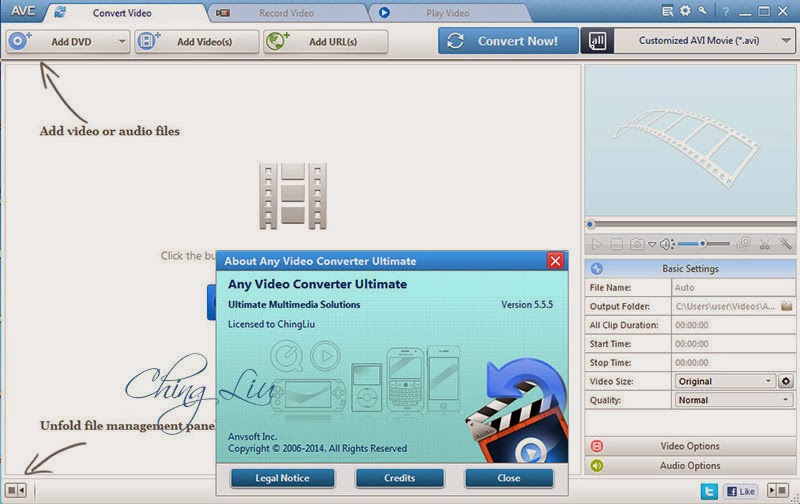This screenshot has height=504, width=800.
Task: Click the Version 5.5.5 text
Action: [x=527, y=305]
